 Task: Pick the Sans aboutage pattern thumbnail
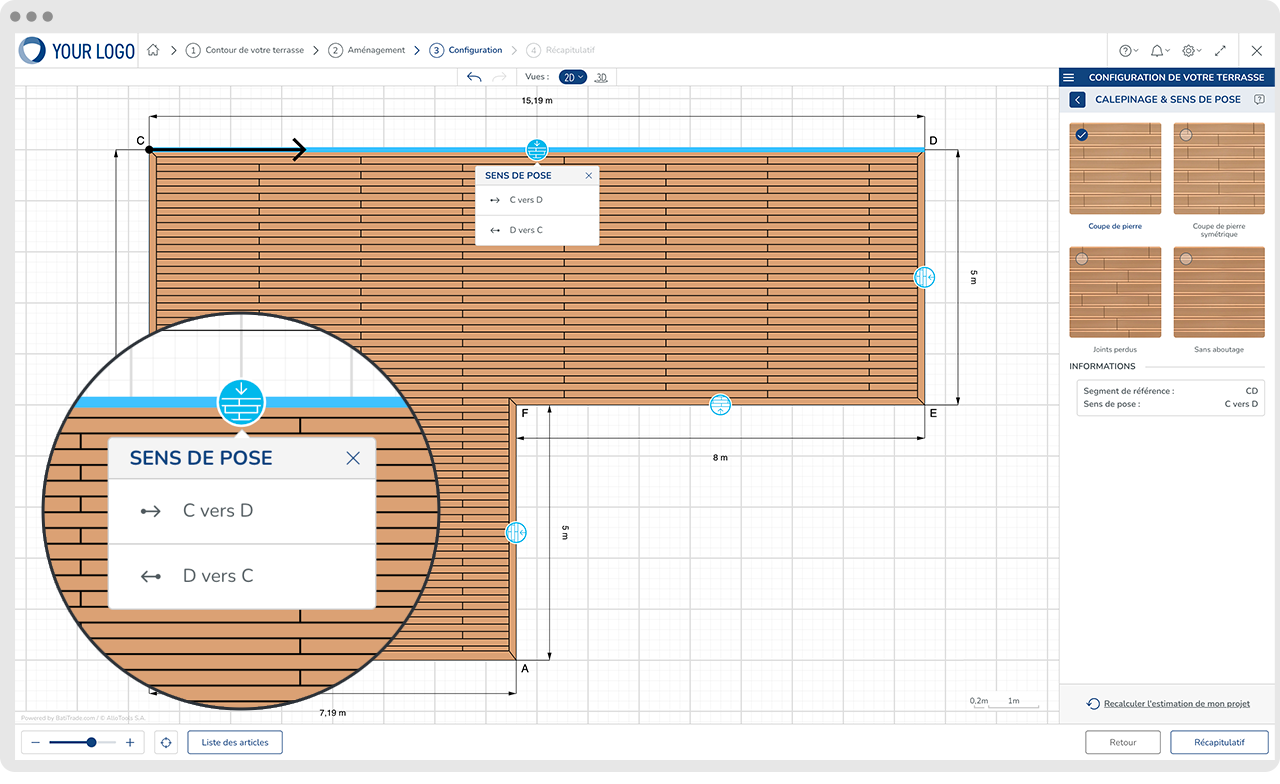(x=1220, y=292)
